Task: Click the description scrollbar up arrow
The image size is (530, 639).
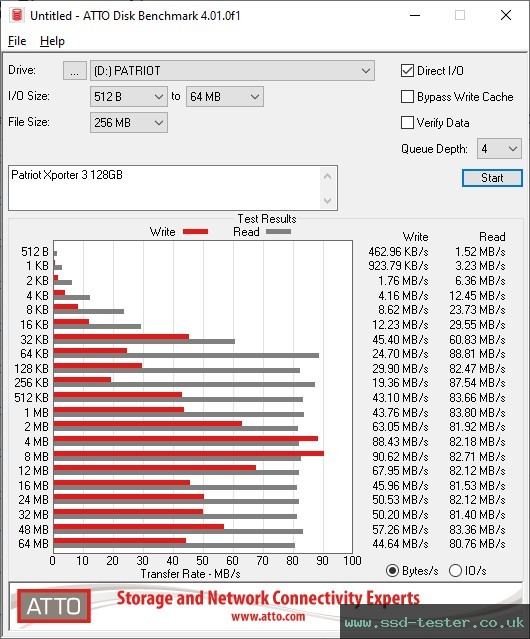Action: click(328, 176)
